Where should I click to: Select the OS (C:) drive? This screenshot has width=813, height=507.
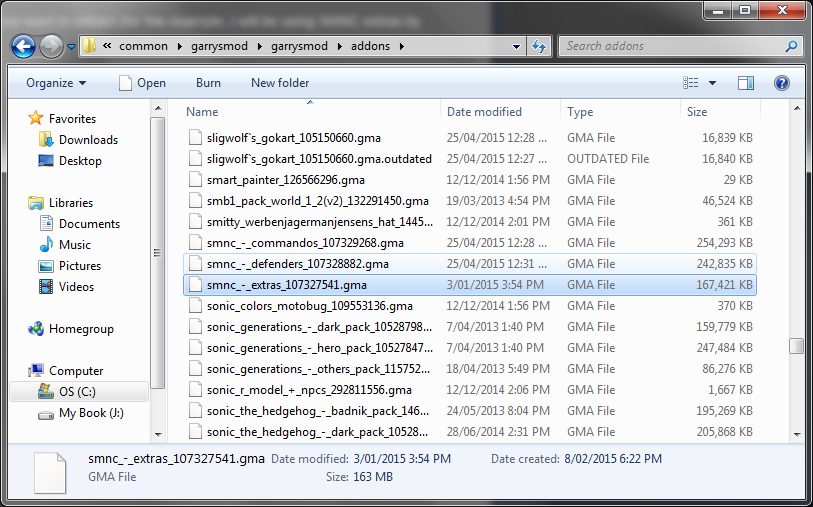tap(77, 392)
